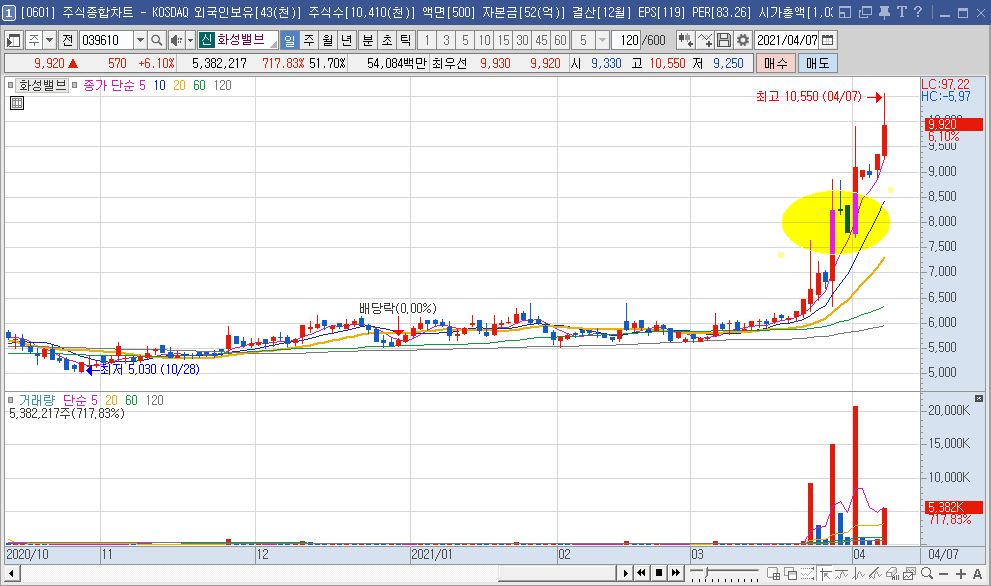Click the 화성밸브 chart label button
This screenshot has width=991, height=586.
click(x=42, y=85)
